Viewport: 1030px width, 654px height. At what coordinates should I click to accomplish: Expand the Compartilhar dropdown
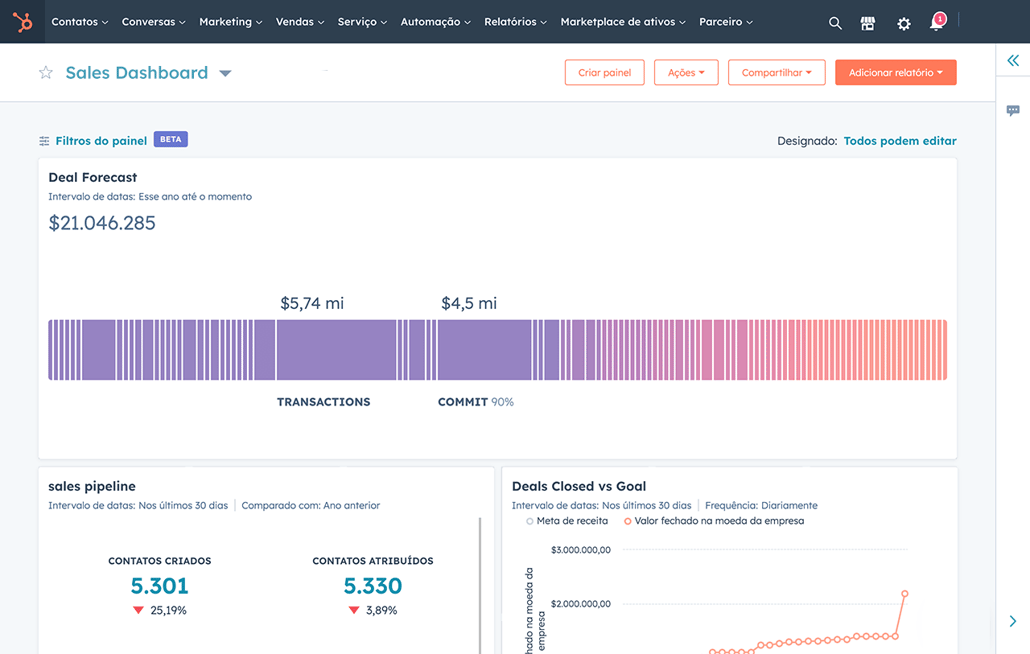pyautogui.click(x=776, y=73)
